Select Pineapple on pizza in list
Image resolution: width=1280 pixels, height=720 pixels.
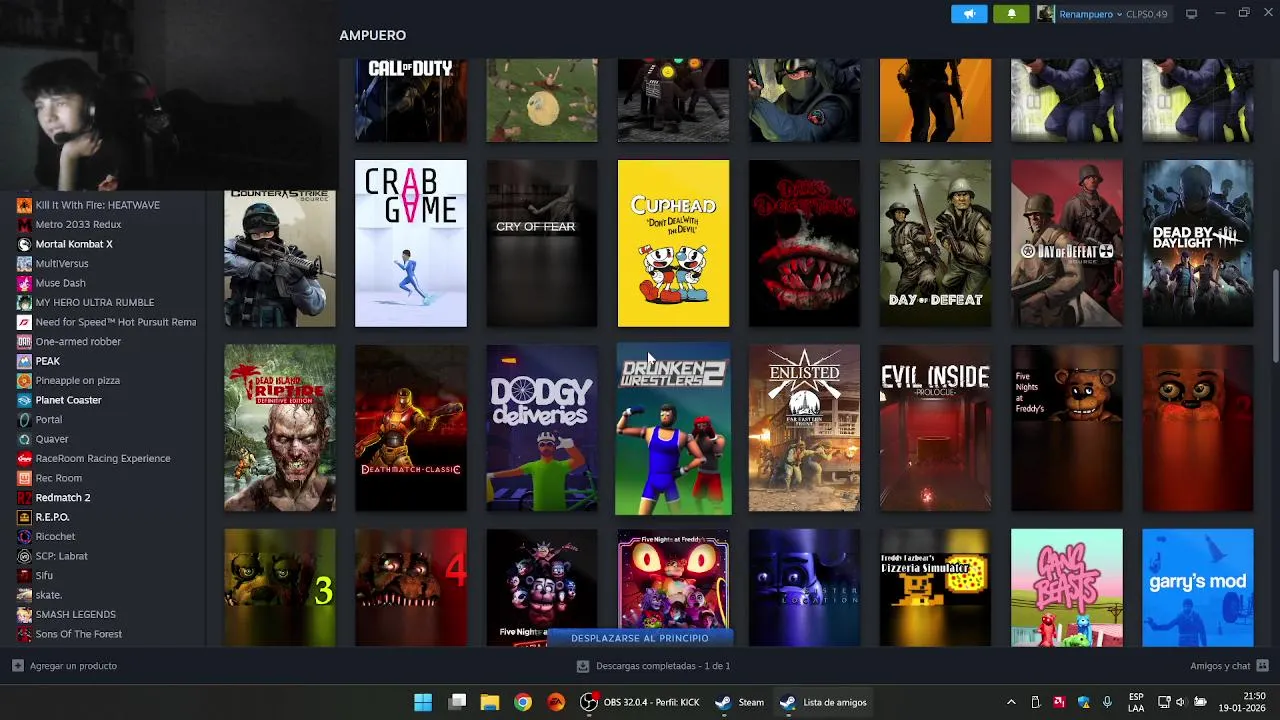coord(77,380)
